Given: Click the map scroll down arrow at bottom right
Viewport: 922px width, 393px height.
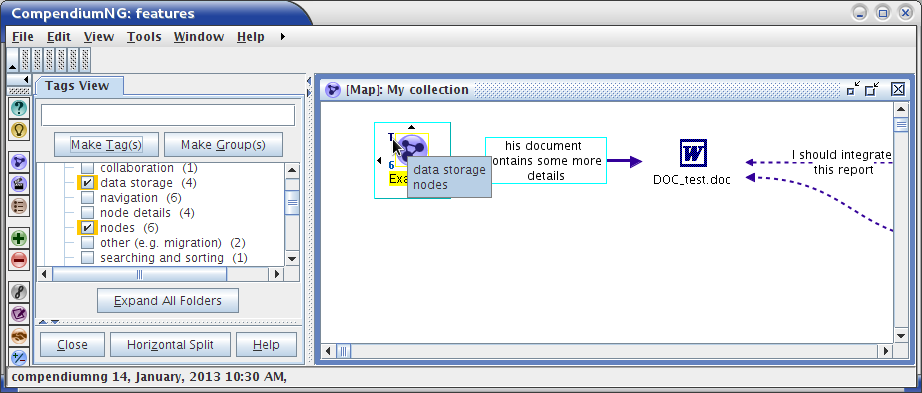Looking at the screenshot, I should (x=901, y=336).
